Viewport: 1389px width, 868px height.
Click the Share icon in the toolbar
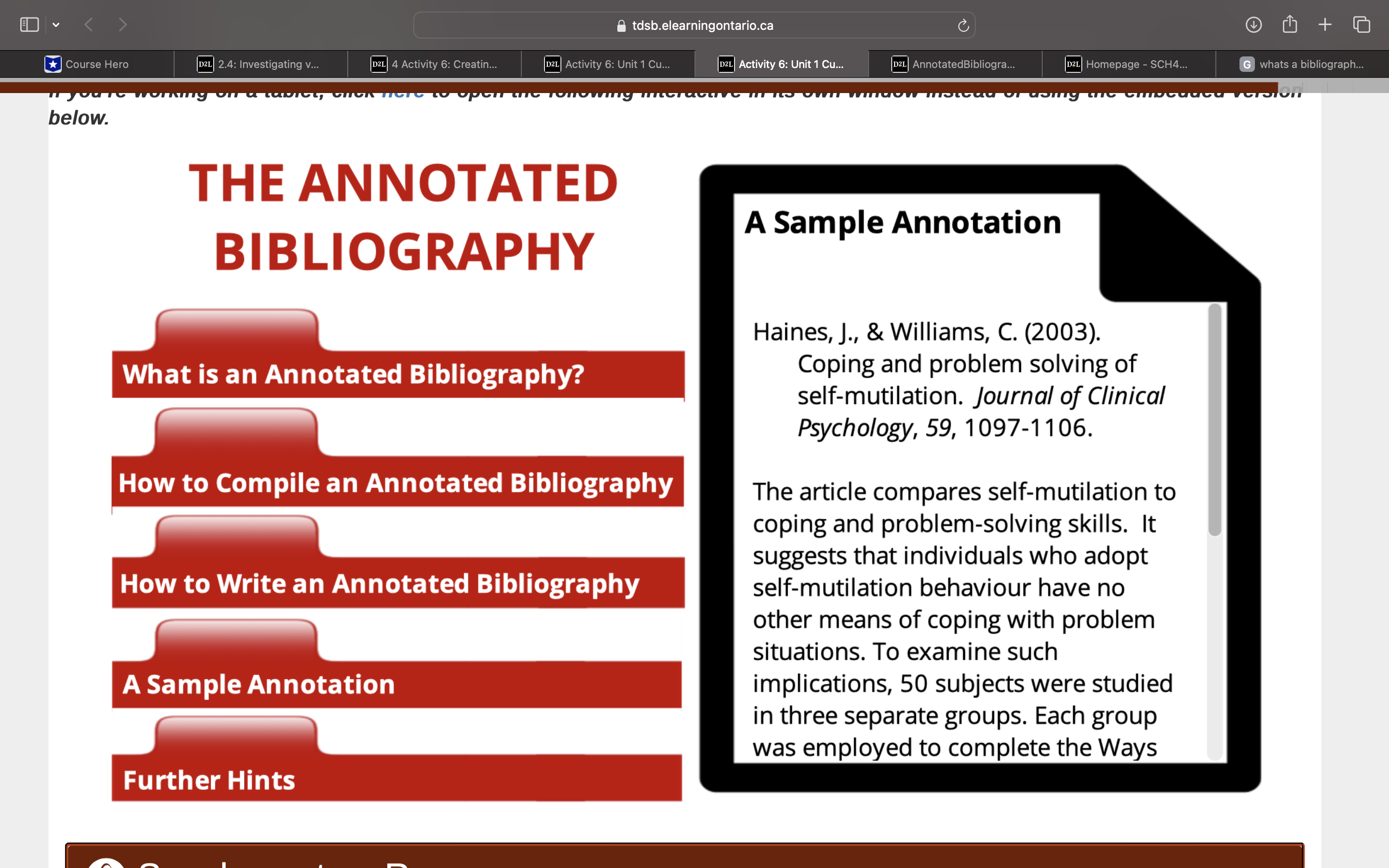tap(1289, 25)
